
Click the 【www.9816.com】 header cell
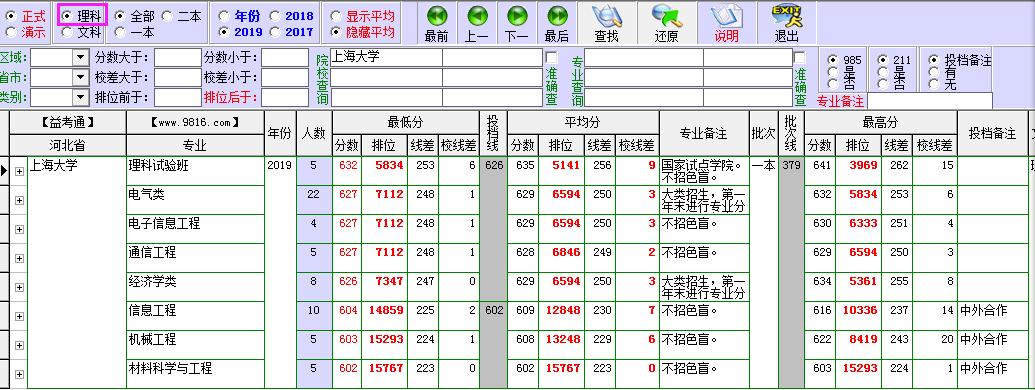point(195,123)
